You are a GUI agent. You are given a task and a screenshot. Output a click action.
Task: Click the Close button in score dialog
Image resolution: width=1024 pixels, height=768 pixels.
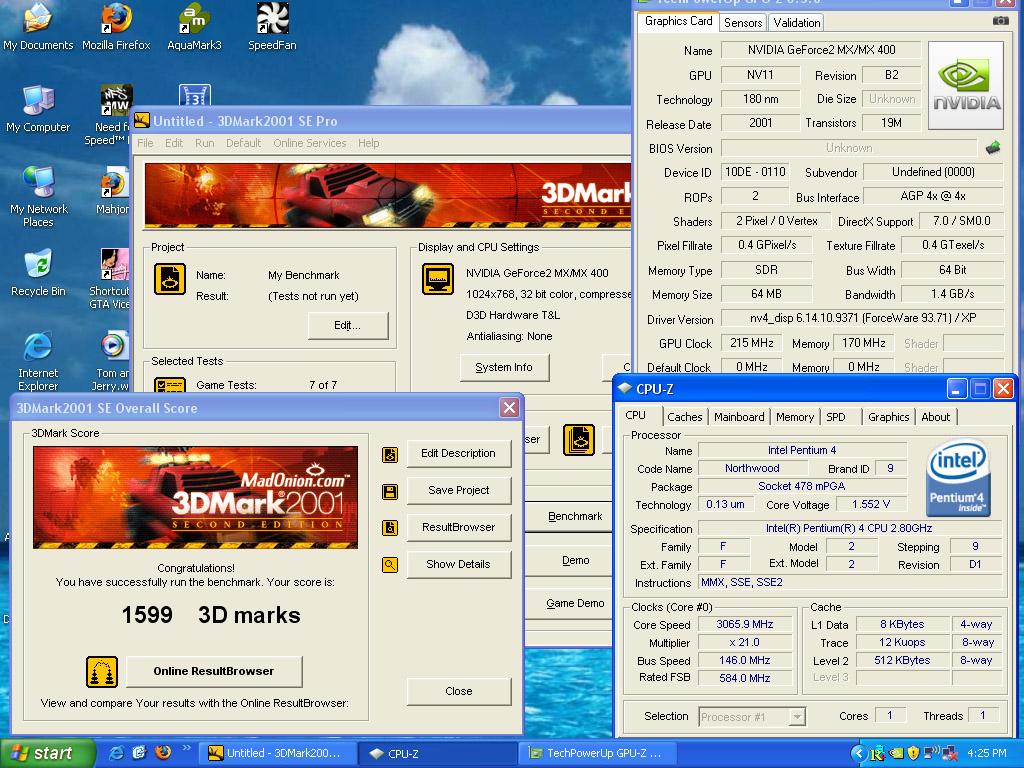[458, 692]
